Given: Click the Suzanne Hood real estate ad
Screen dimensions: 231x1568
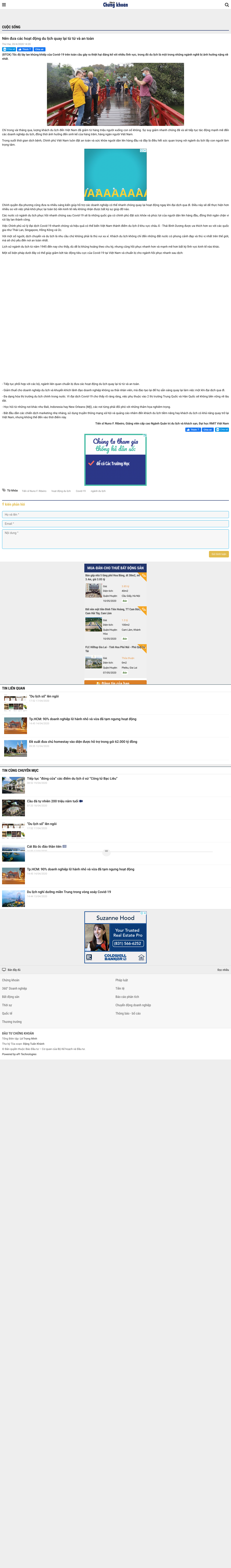Looking at the screenshot, I should [x=116, y=937].
